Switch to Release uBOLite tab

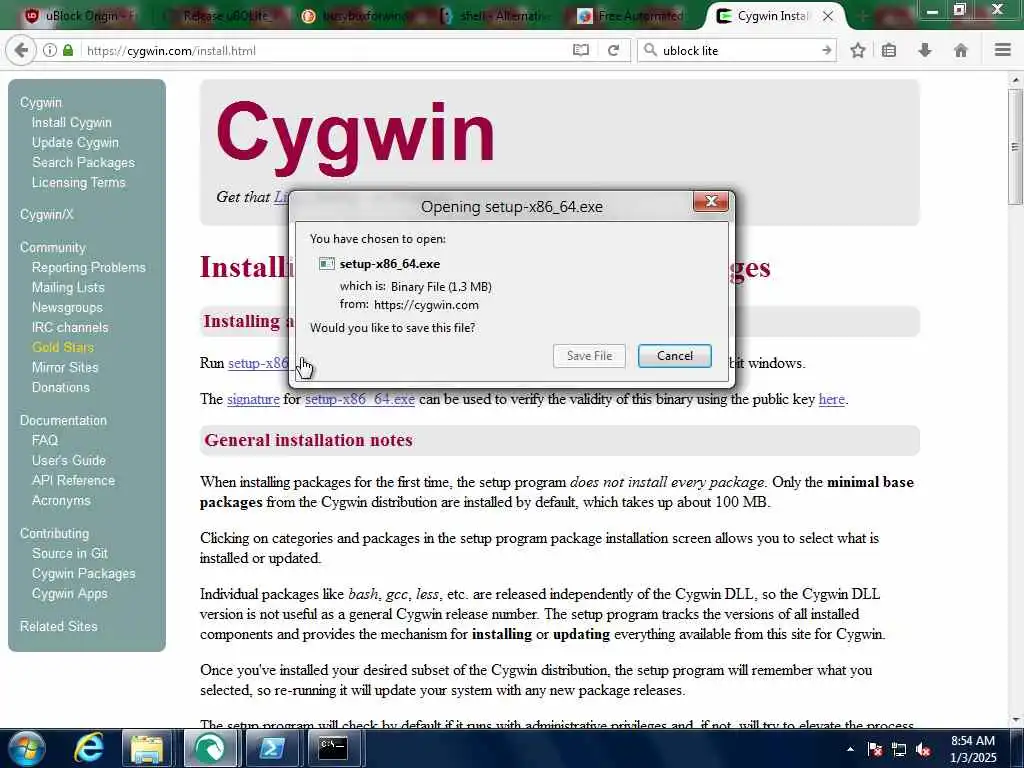[219, 16]
